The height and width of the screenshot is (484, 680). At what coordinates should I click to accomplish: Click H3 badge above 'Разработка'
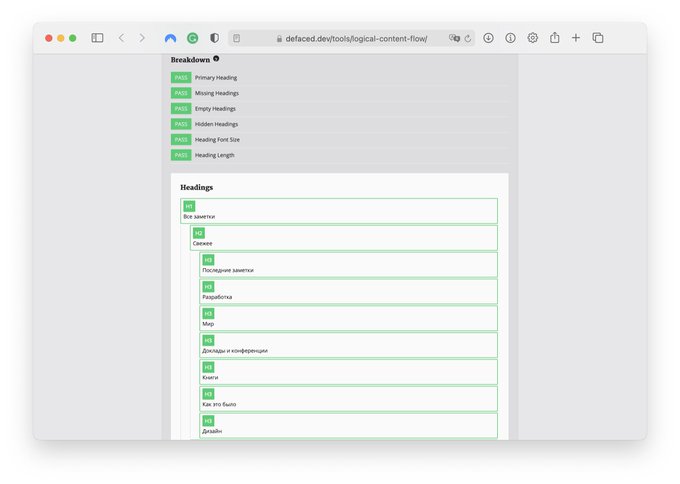pyautogui.click(x=208, y=287)
